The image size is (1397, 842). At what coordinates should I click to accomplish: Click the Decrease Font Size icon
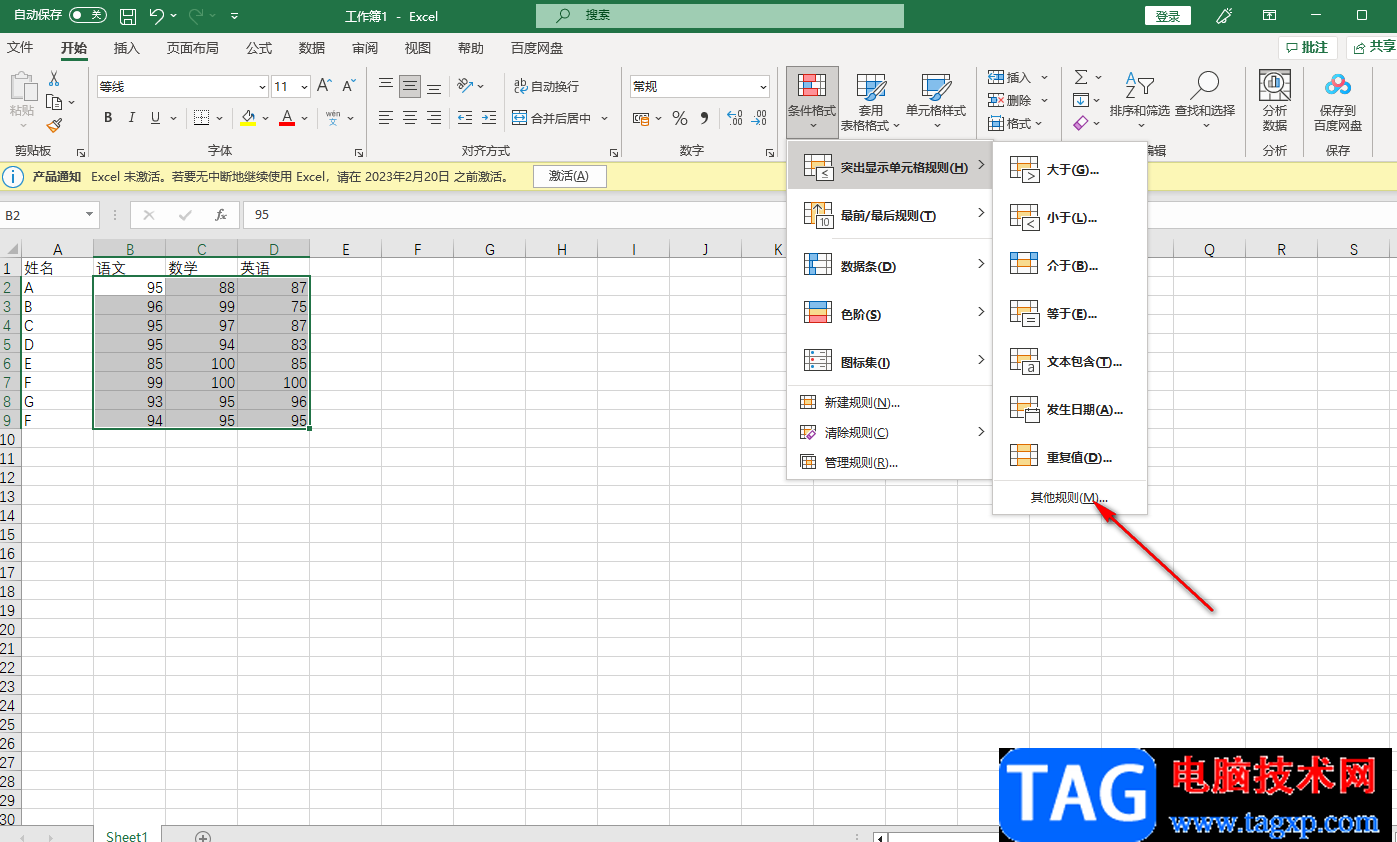[349, 87]
